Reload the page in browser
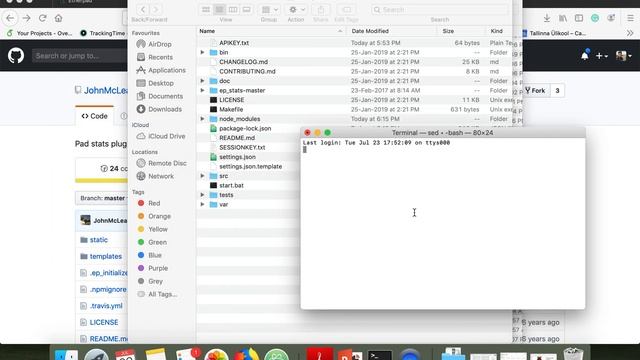The width and height of the screenshot is (640, 360). click(42, 18)
